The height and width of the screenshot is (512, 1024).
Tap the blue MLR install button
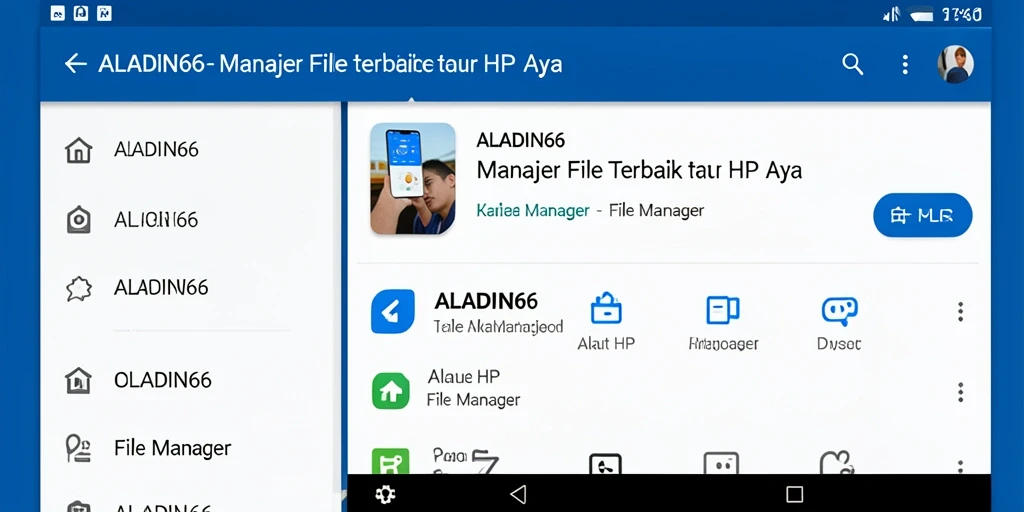coord(922,215)
